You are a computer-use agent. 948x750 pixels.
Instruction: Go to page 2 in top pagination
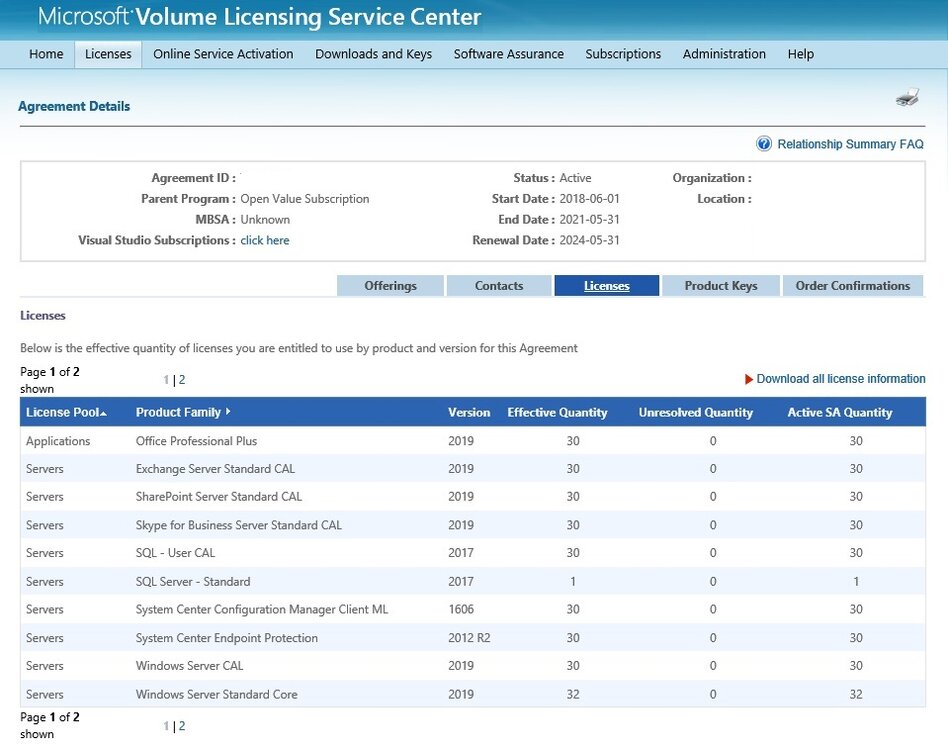[x=182, y=380]
